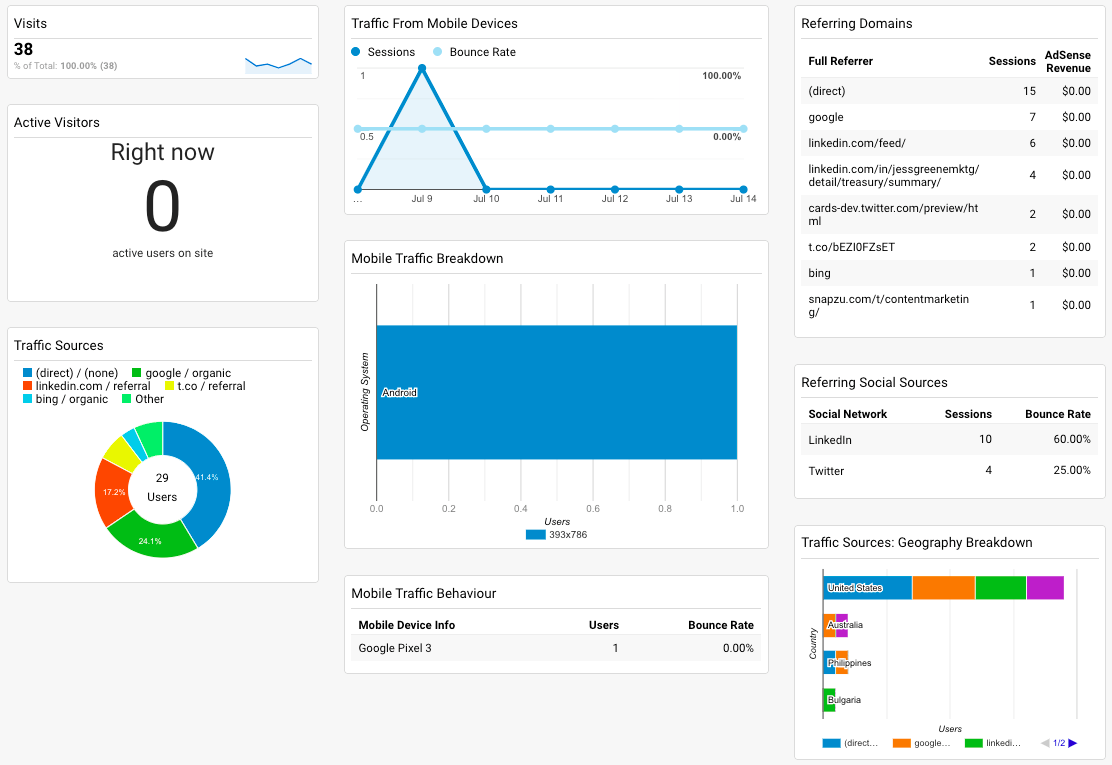Image resolution: width=1112 pixels, height=765 pixels.
Task: Click the Sessions legend dot
Action: click(x=355, y=52)
